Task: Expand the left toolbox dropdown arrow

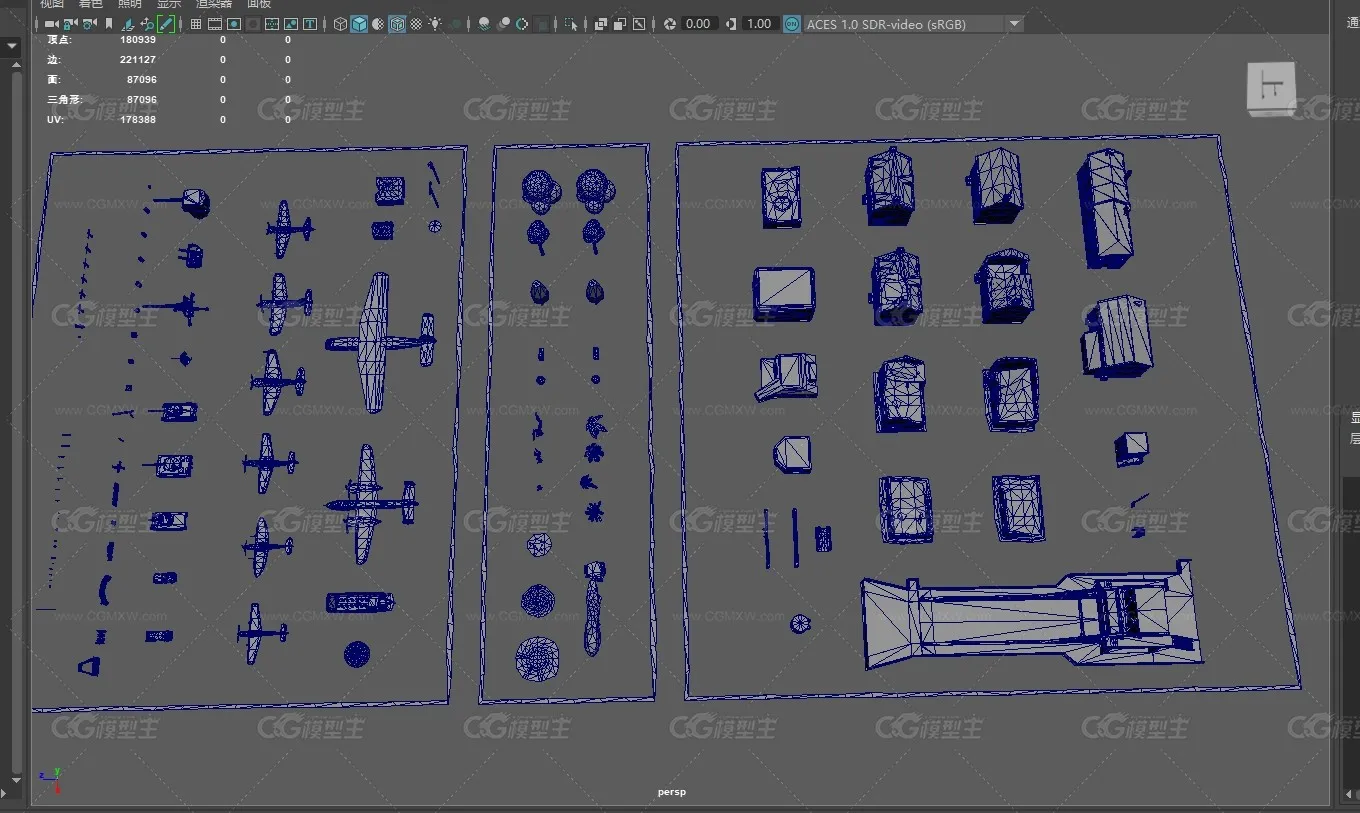Action: point(12,46)
